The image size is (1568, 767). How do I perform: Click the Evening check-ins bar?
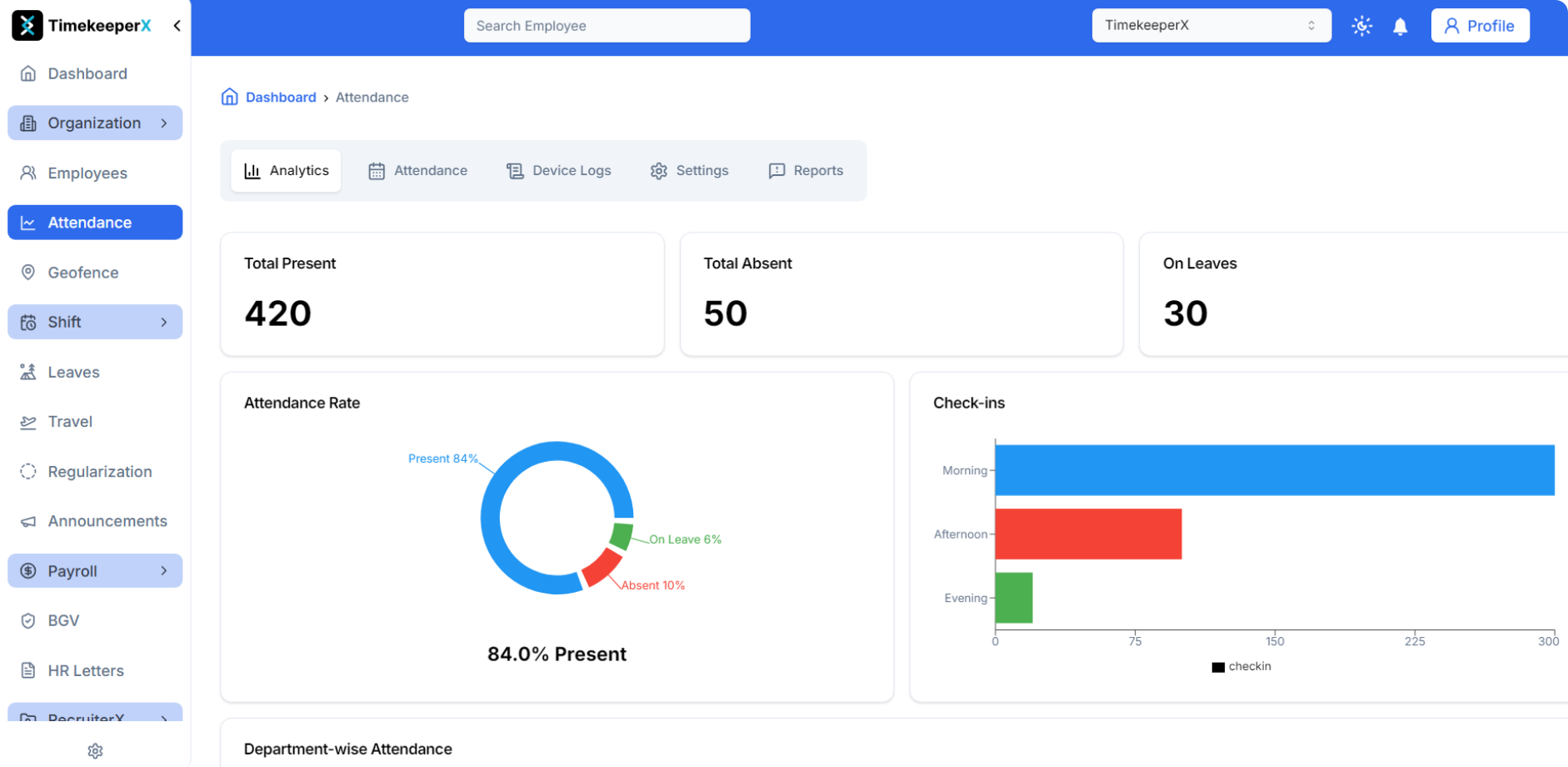tap(1014, 598)
